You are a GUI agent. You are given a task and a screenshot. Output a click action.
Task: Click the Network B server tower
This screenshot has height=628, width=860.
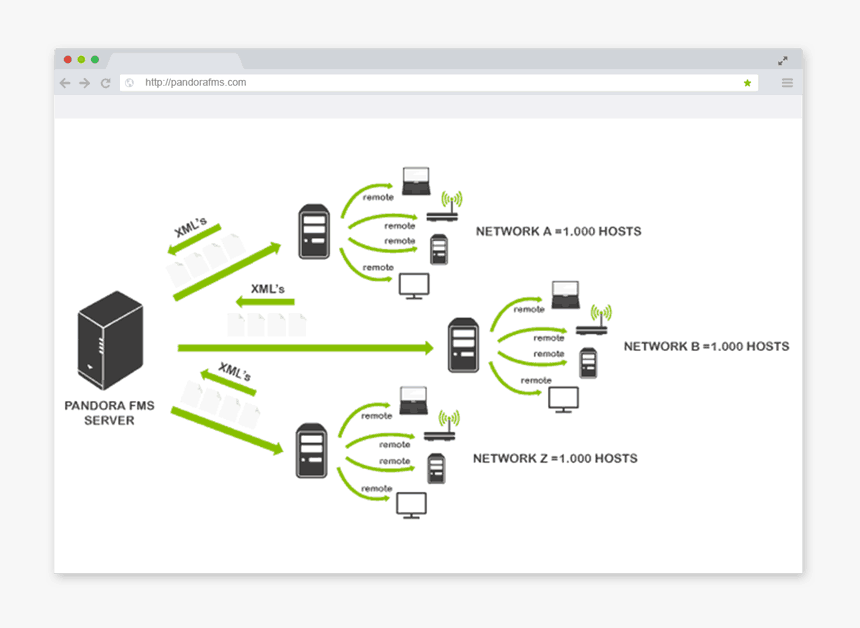[x=463, y=346]
